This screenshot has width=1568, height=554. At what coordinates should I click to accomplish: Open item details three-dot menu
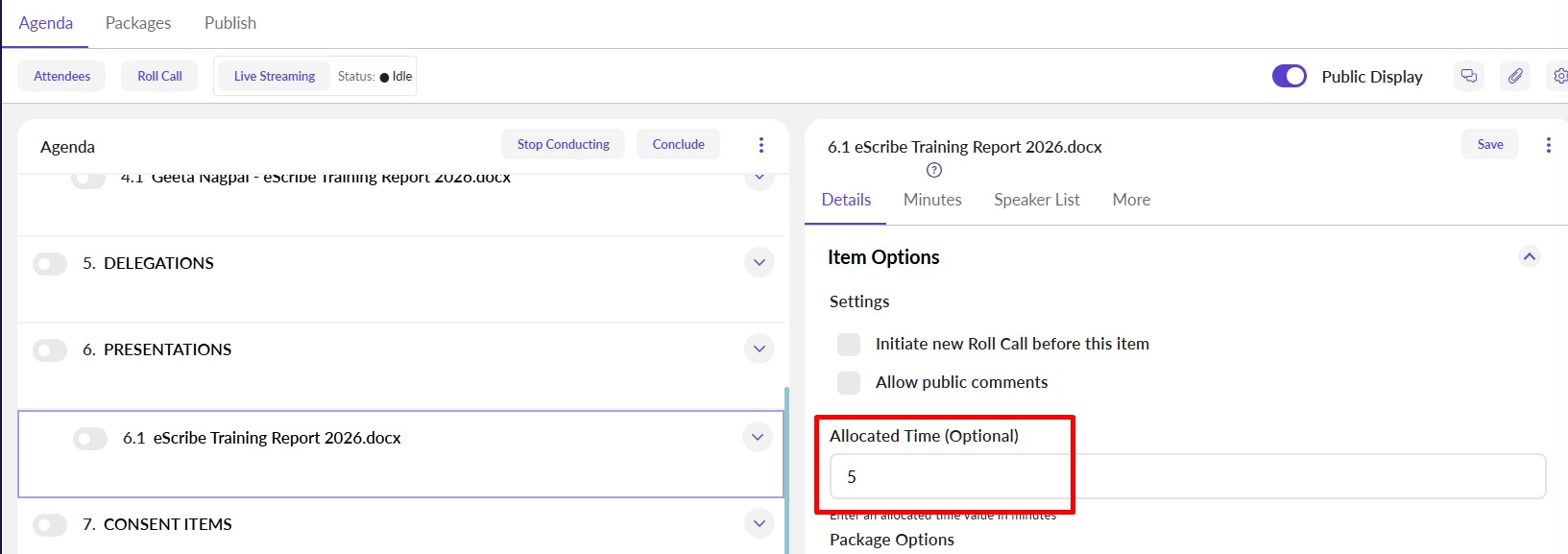coord(1548,145)
